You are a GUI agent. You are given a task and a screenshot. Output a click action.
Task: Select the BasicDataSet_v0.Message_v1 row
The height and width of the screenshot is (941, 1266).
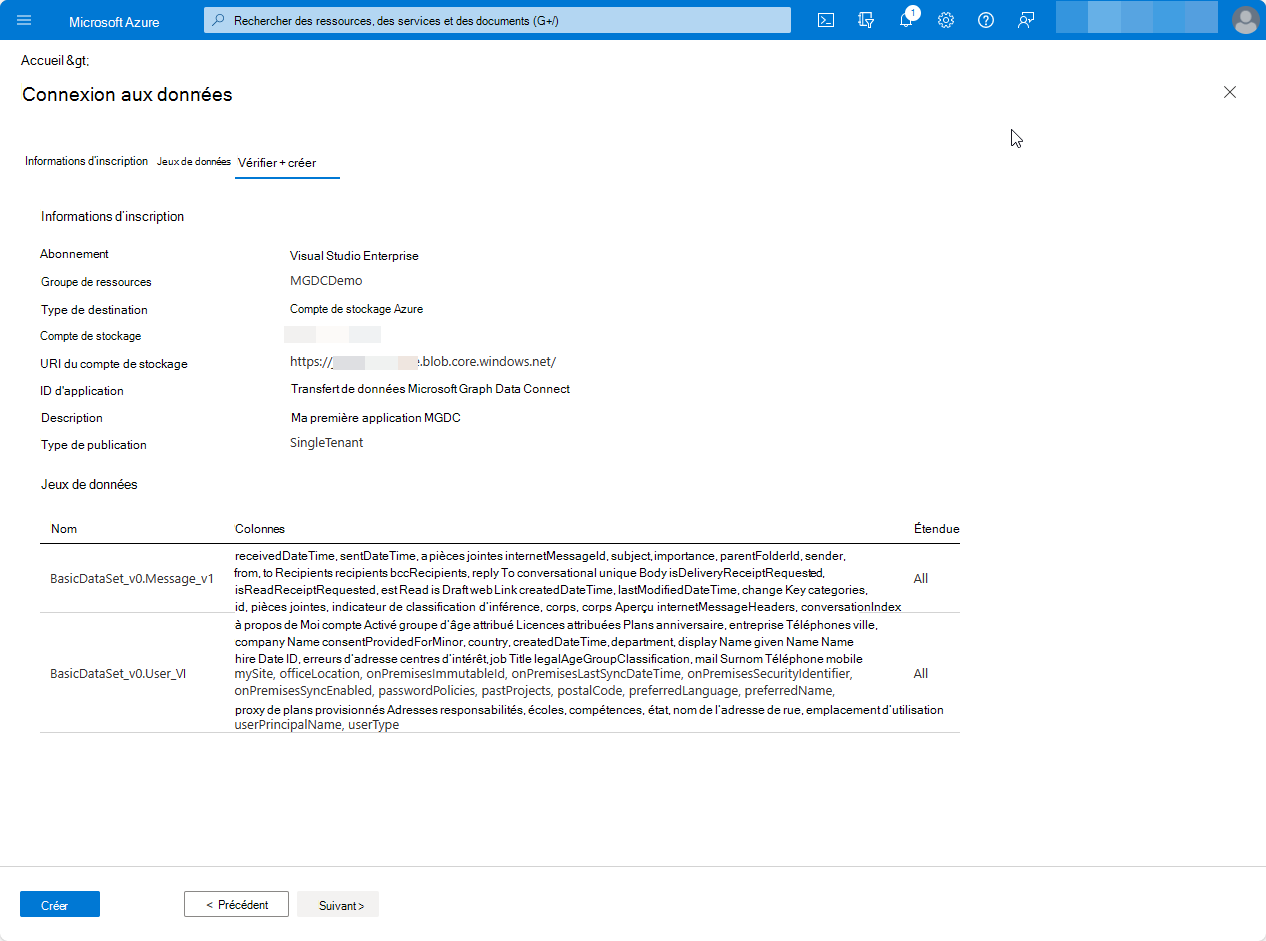pos(132,578)
